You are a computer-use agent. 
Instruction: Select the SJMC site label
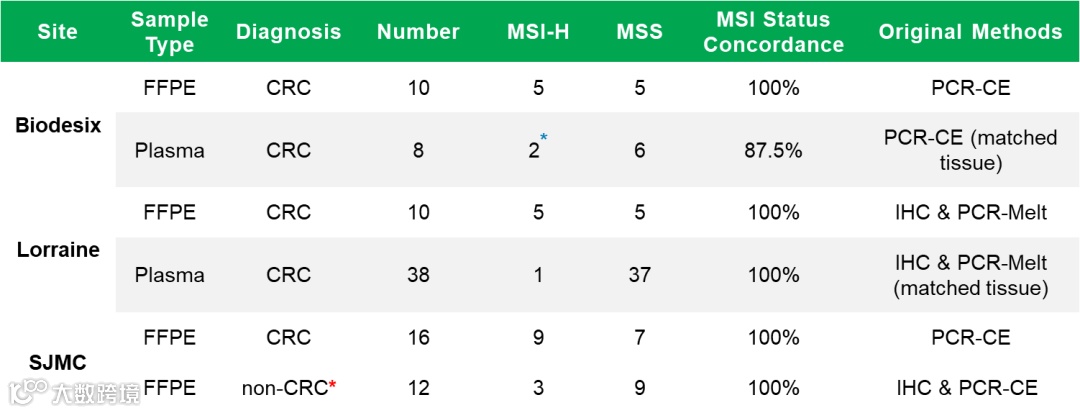(59, 363)
